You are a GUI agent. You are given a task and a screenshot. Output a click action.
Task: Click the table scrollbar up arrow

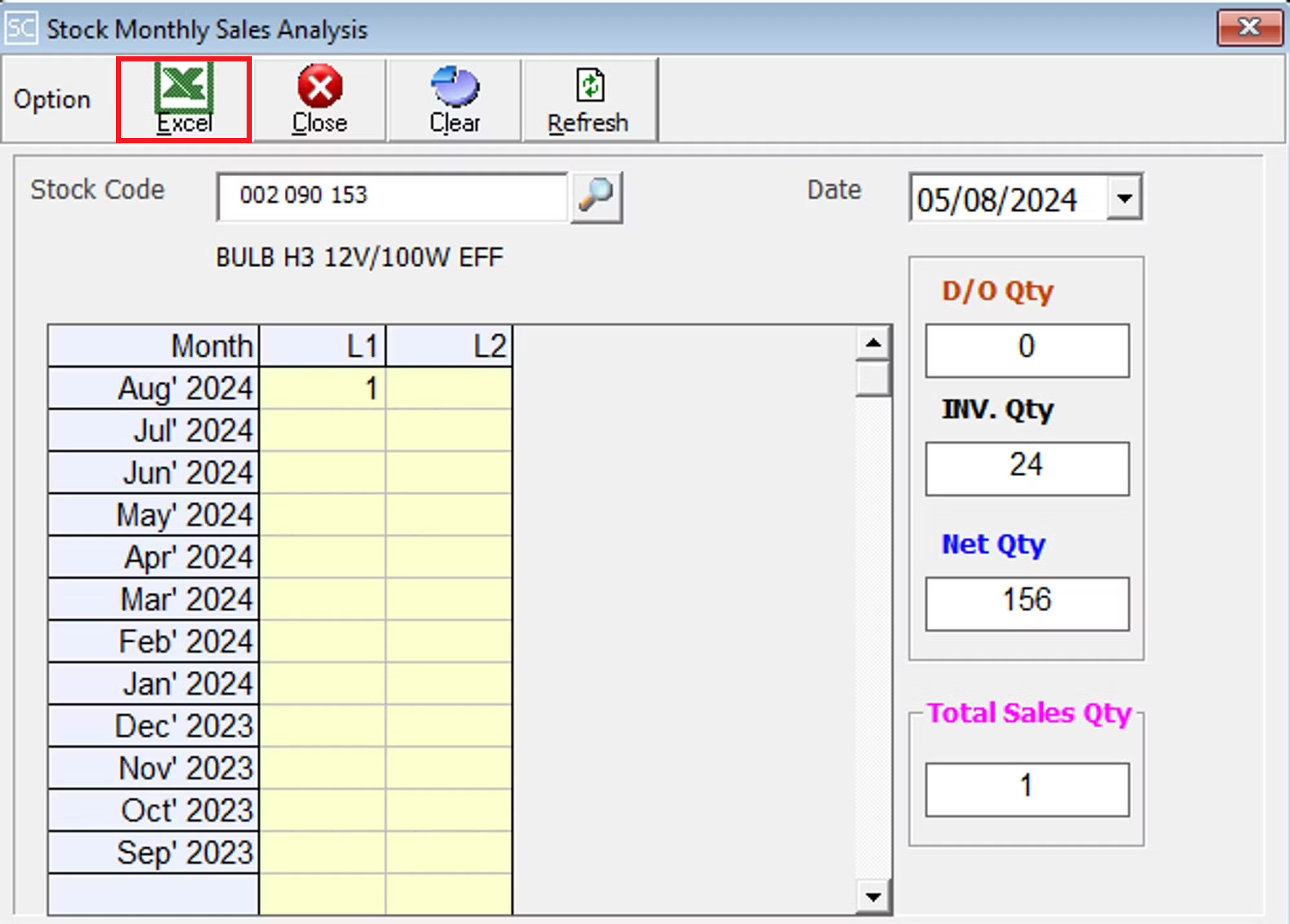(873, 342)
